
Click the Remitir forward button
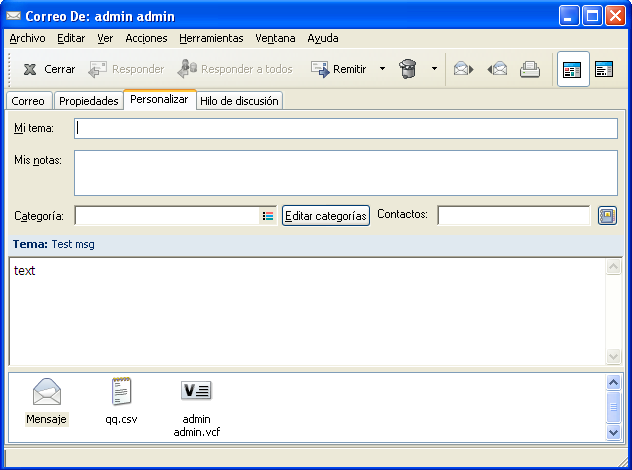339,69
